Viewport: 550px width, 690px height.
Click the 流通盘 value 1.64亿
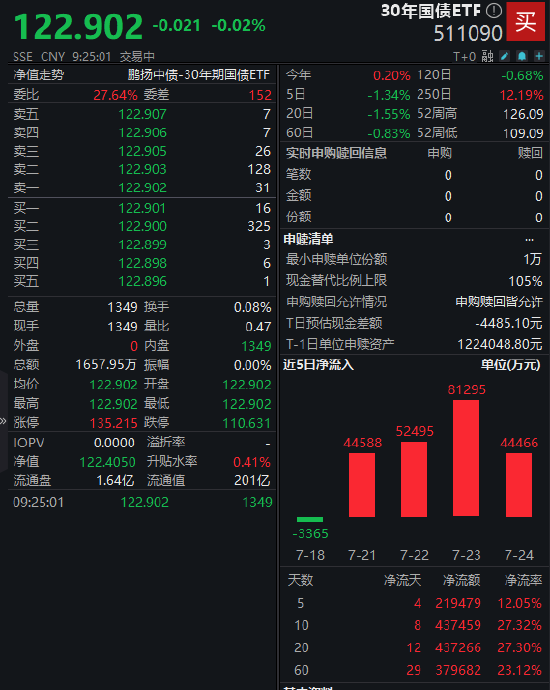(x=115, y=481)
